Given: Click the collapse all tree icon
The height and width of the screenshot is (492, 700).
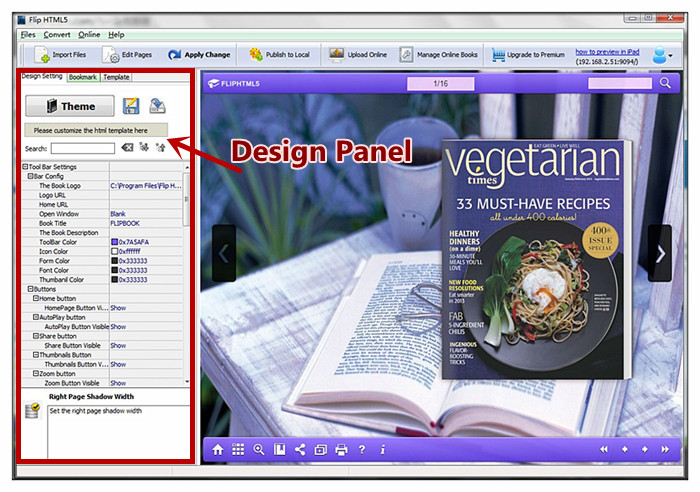Looking at the screenshot, I should [160, 147].
